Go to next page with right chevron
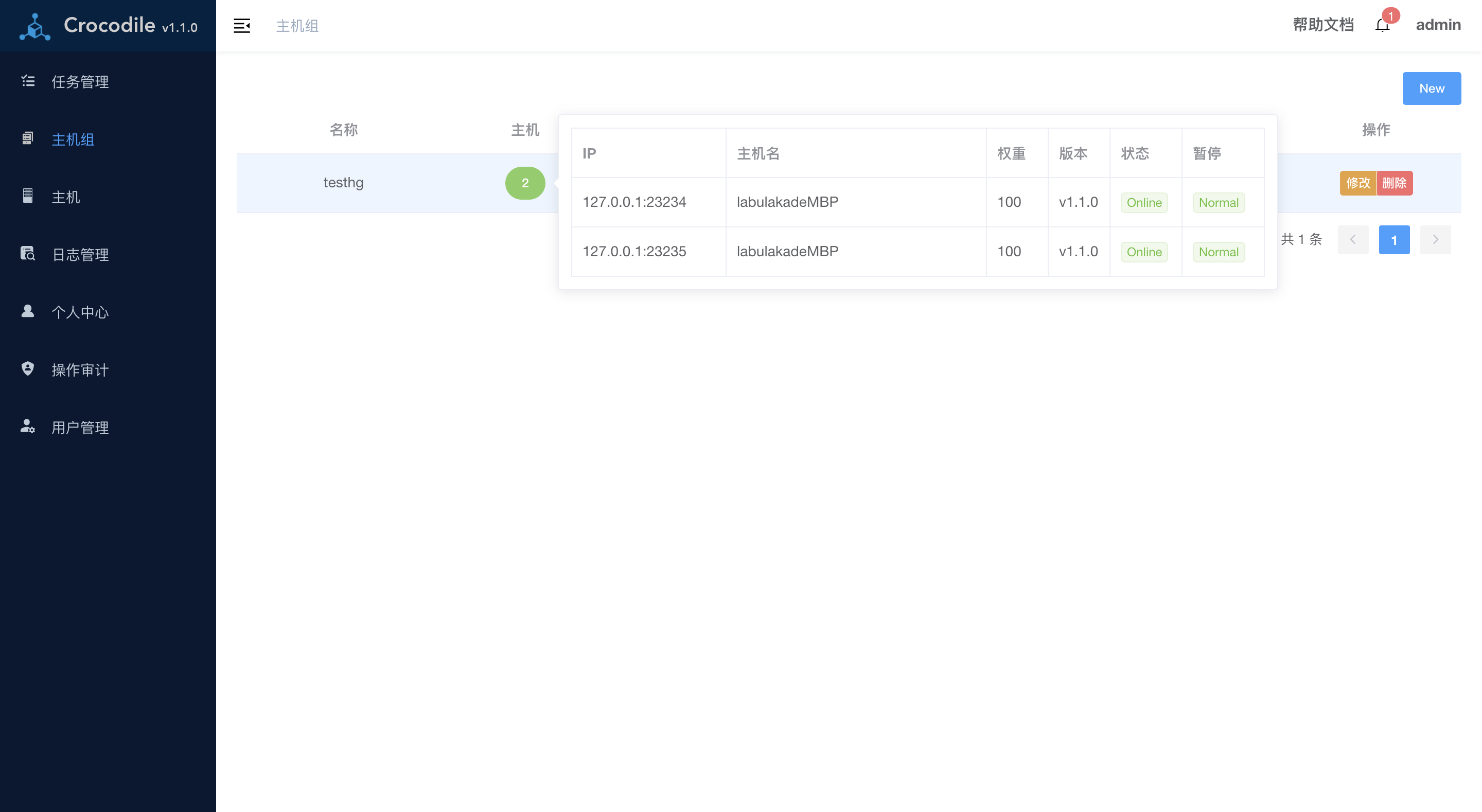1482x812 pixels. tap(1435, 239)
